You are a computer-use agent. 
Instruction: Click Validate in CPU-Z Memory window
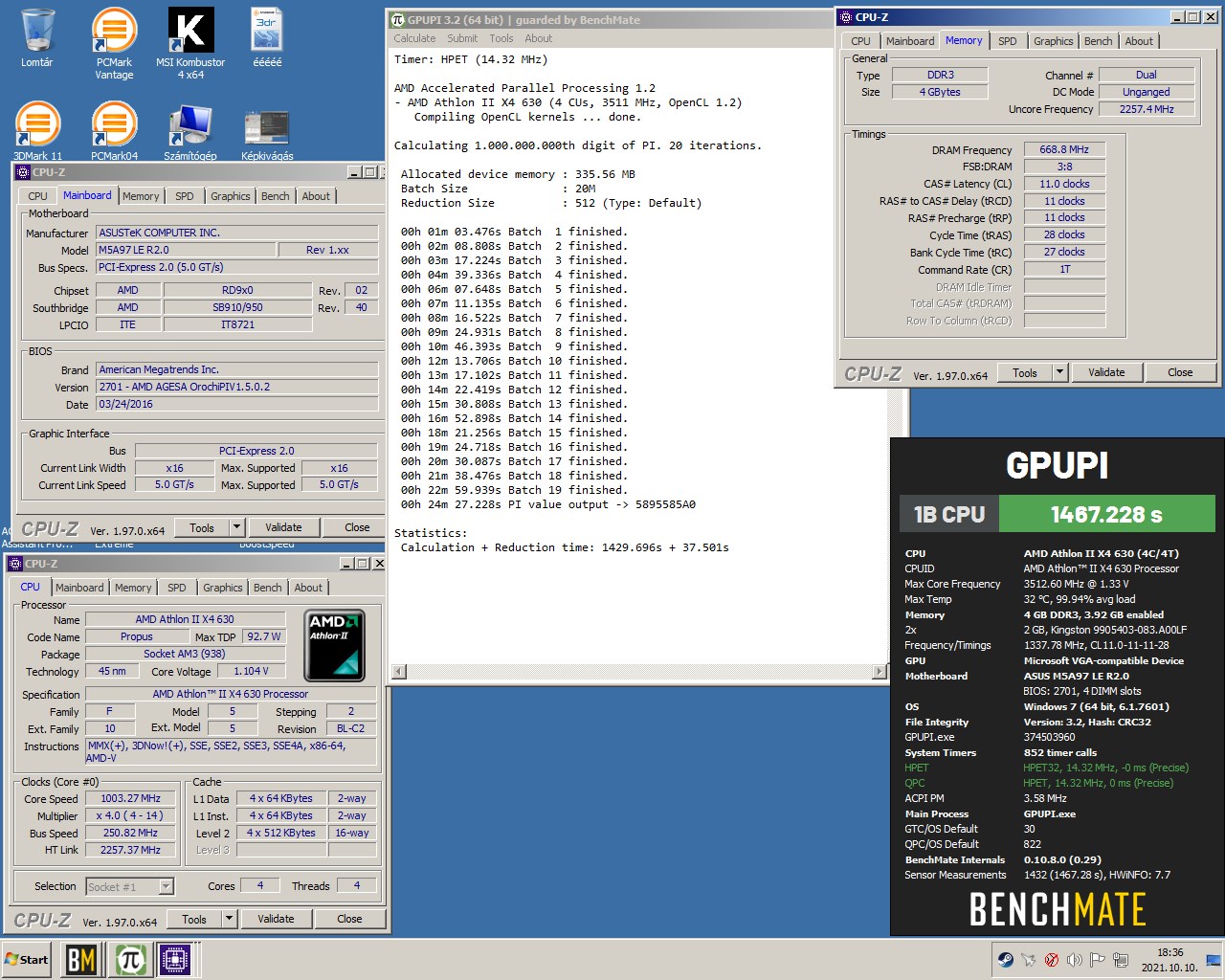click(x=1106, y=372)
